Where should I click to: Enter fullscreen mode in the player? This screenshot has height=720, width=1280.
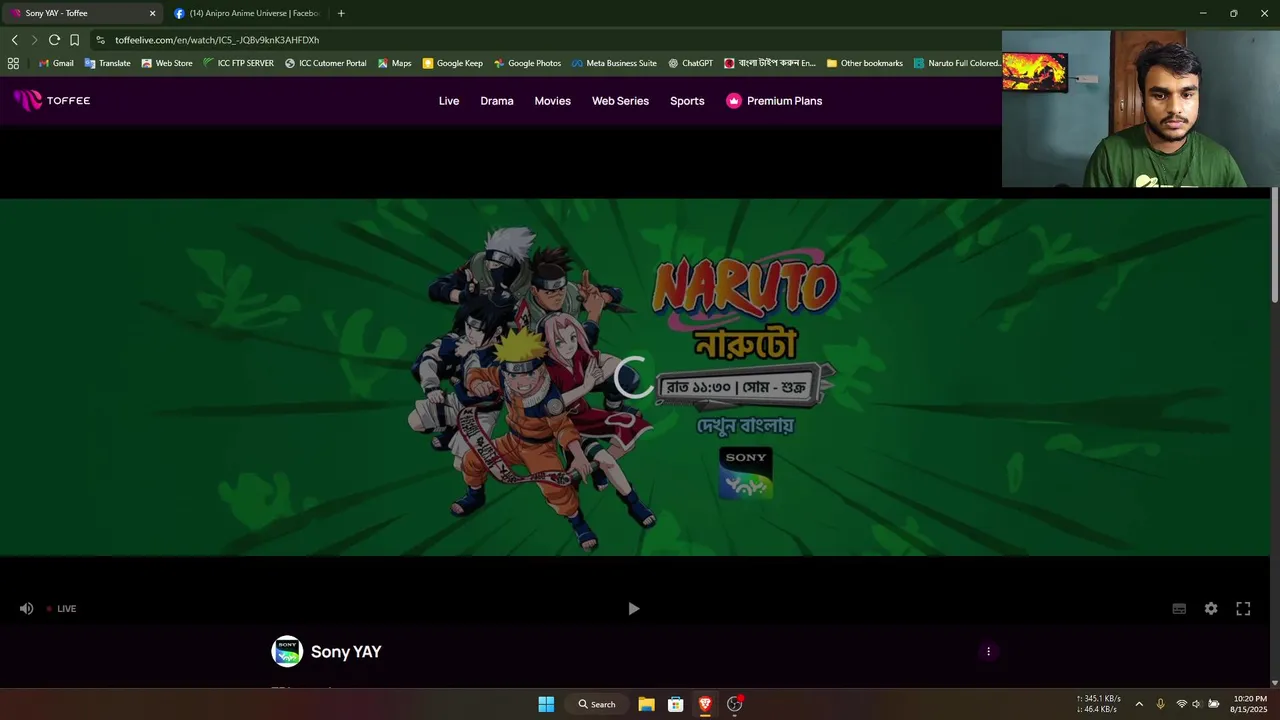pos(1243,608)
